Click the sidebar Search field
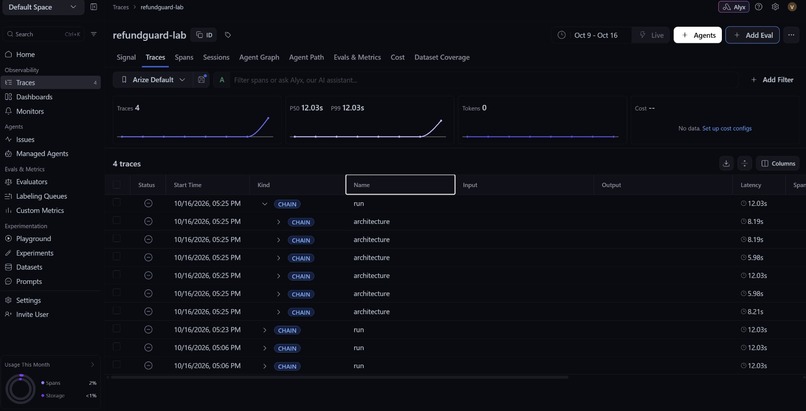 pos(44,34)
